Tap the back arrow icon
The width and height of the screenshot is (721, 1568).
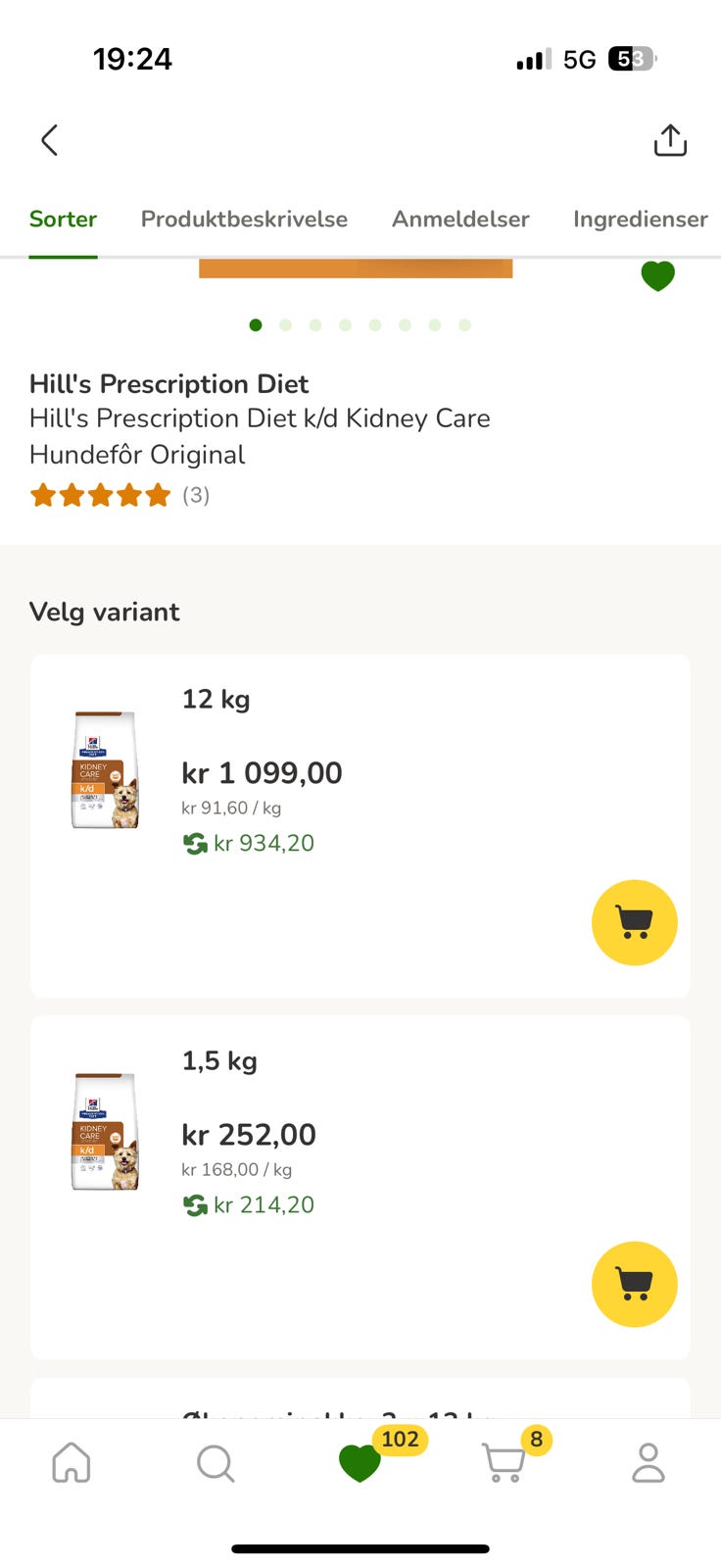[x=50, y=140]
